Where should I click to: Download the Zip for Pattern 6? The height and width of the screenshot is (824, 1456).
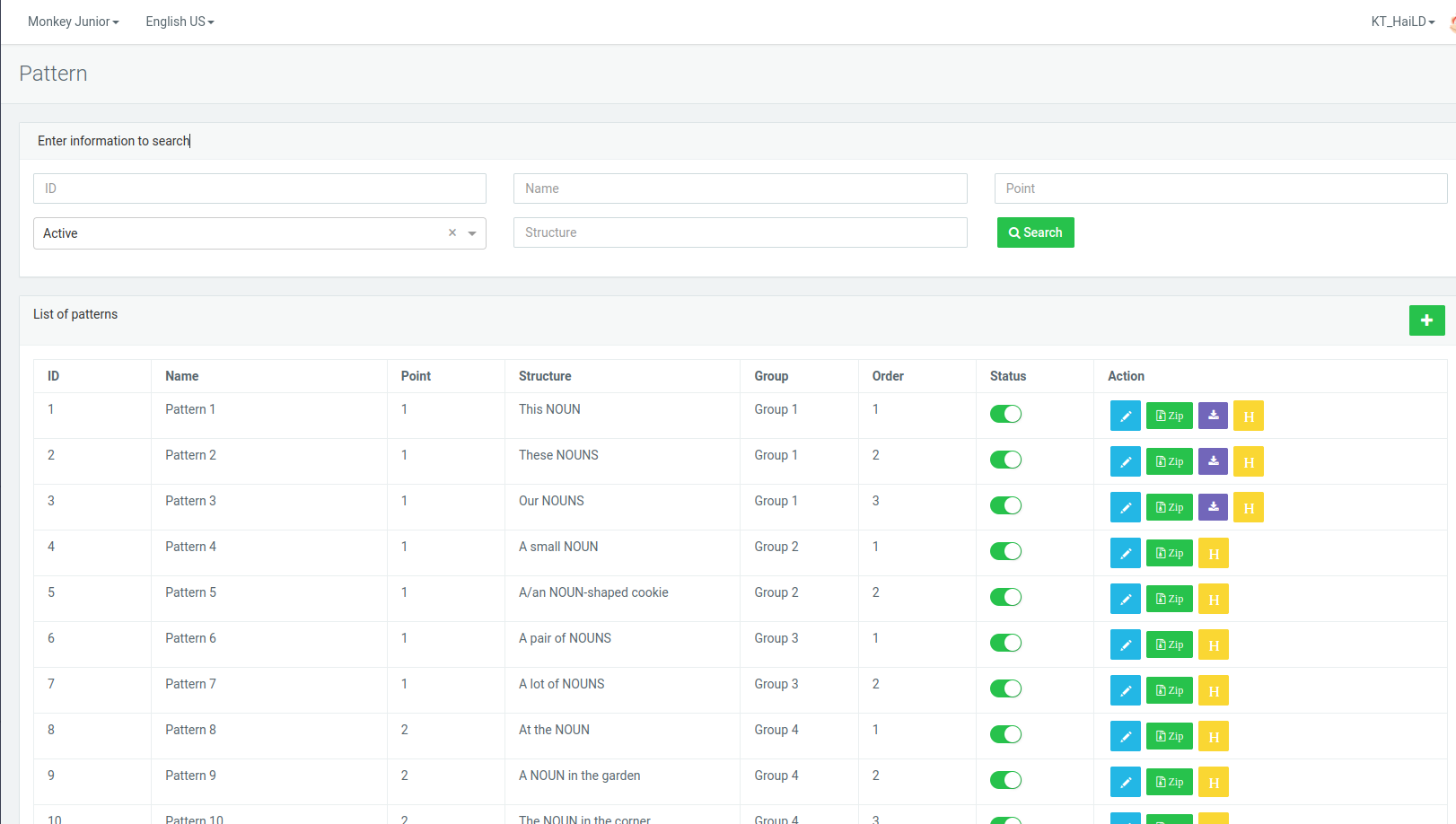[x=1169, y=644]
